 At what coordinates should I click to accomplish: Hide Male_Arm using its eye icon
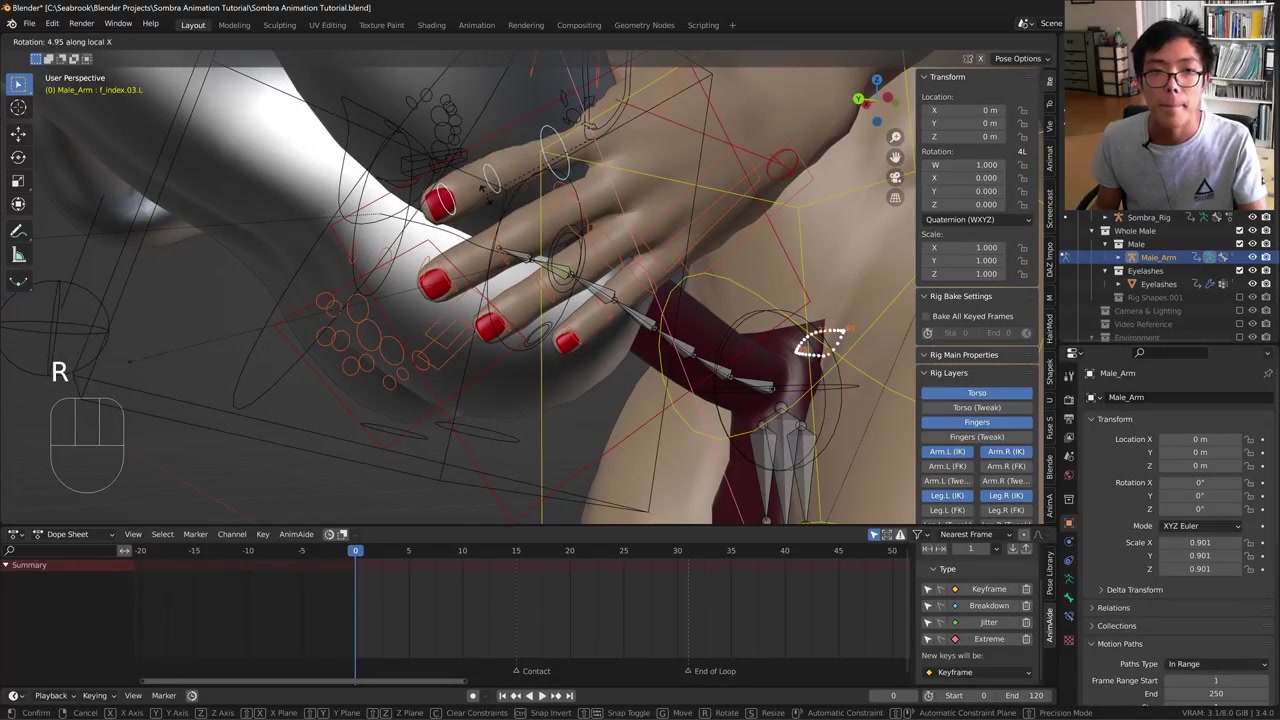[x=1252, y=257]
